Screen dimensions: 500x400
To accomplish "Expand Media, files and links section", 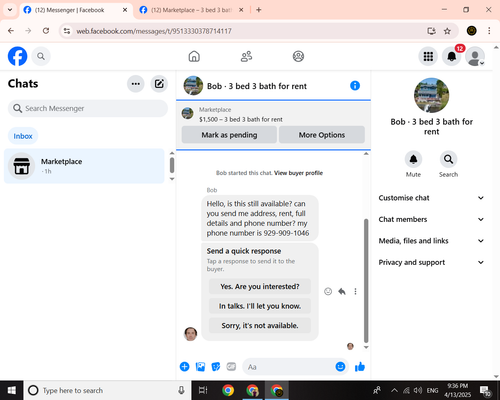I will 431,241.
